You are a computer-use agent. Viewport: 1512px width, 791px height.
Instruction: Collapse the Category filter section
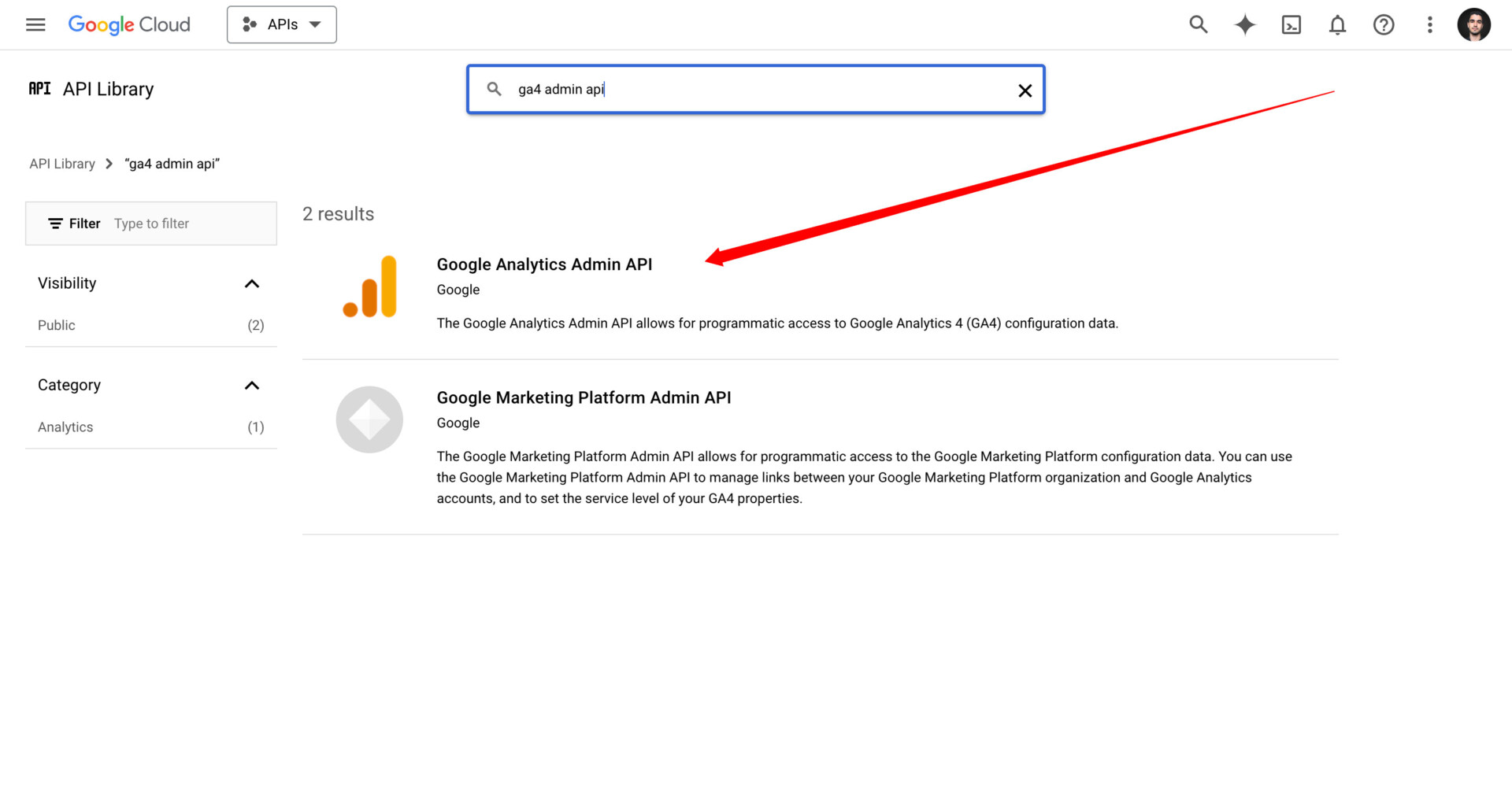pyautogui.click(x=251, y=385)
